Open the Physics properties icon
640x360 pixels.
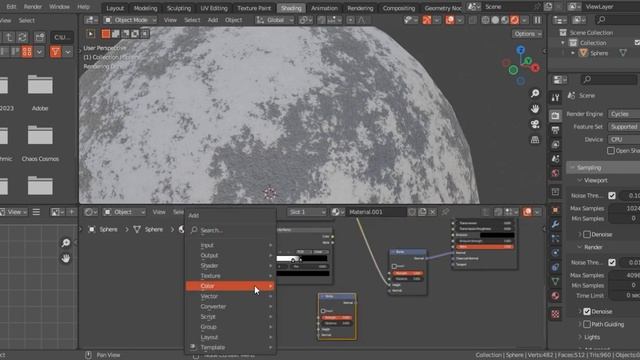555,253
